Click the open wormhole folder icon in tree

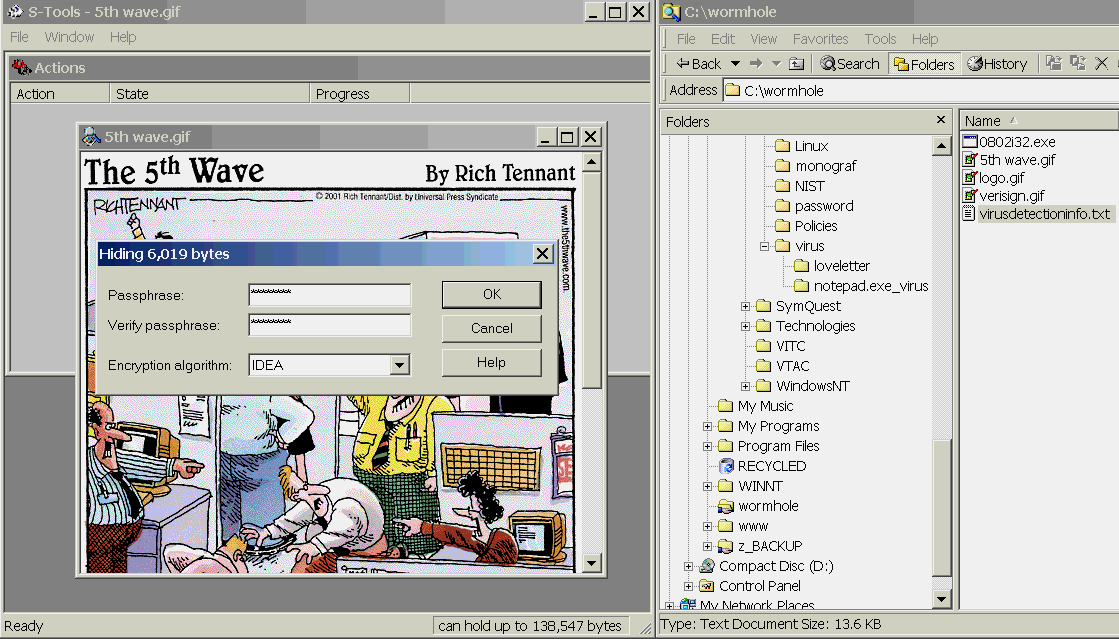(726, 506)
